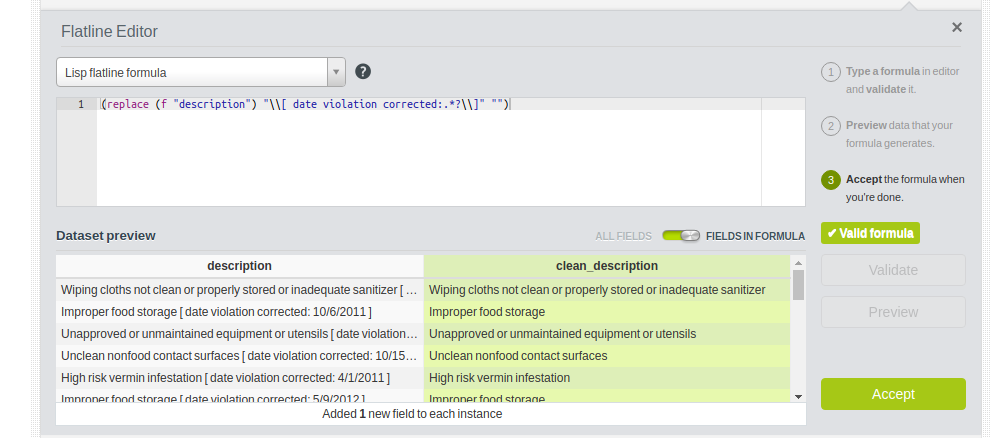The image size is (995, 438).
Task: Click line number 1 in editor gutter
Action: point(80,104)
